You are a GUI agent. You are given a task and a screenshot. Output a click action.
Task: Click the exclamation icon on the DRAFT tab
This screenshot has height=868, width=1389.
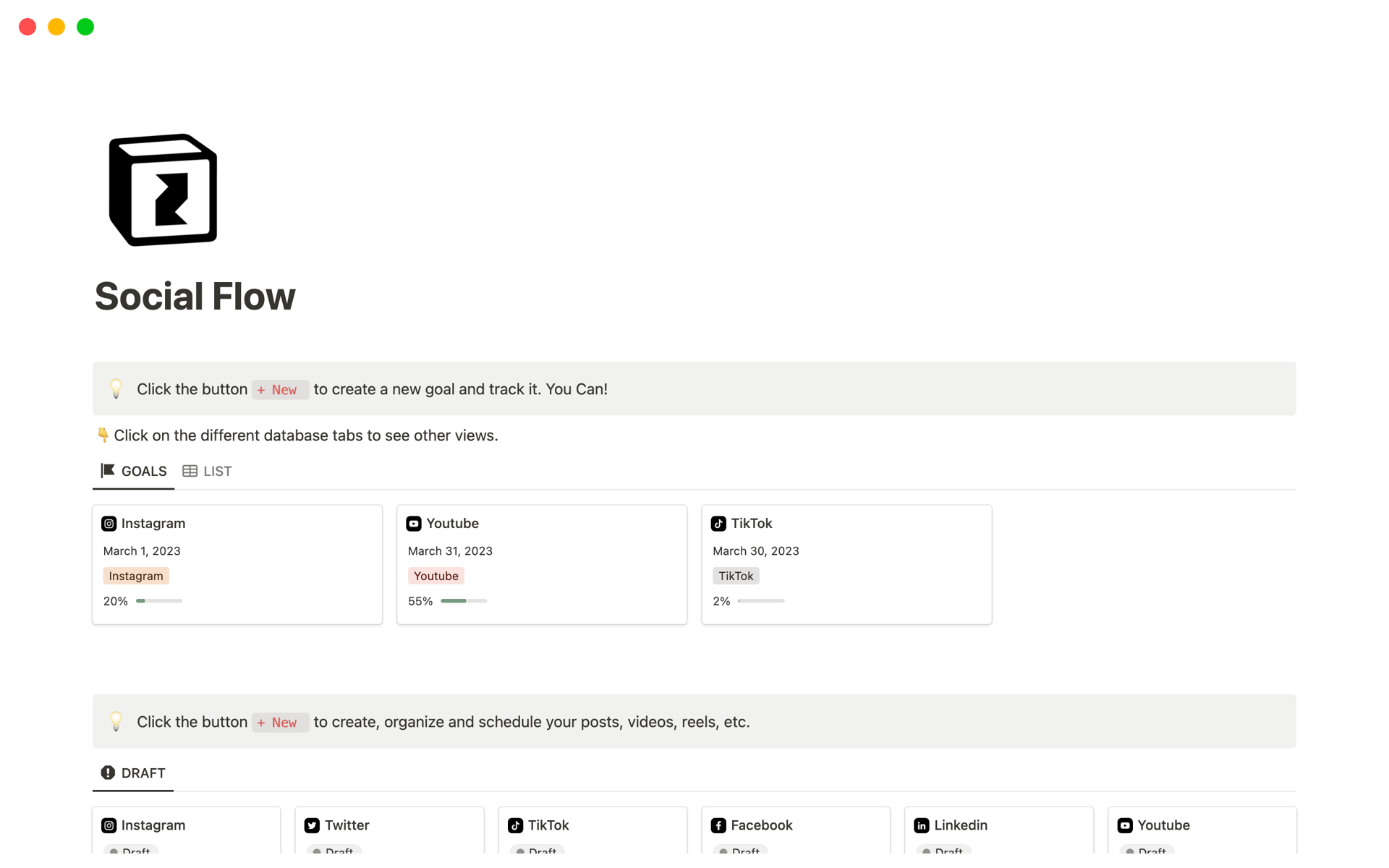[108, 773]
